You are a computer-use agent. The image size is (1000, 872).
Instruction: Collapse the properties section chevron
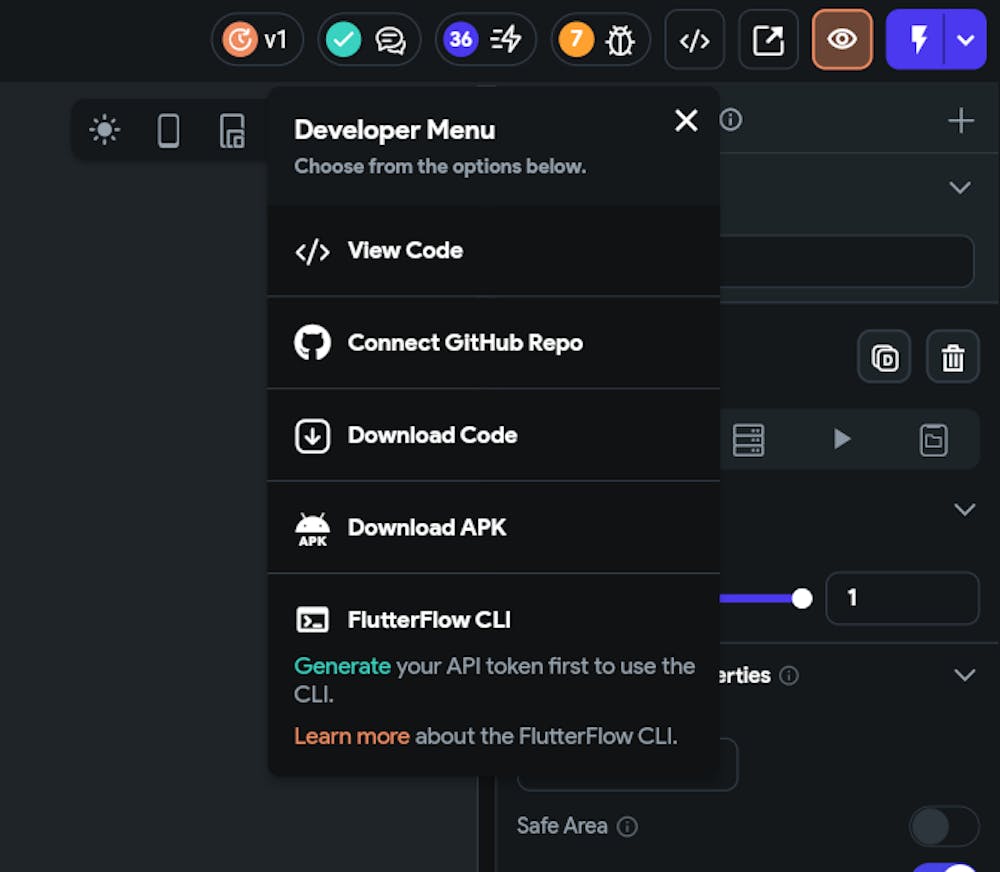pos(964,675)
